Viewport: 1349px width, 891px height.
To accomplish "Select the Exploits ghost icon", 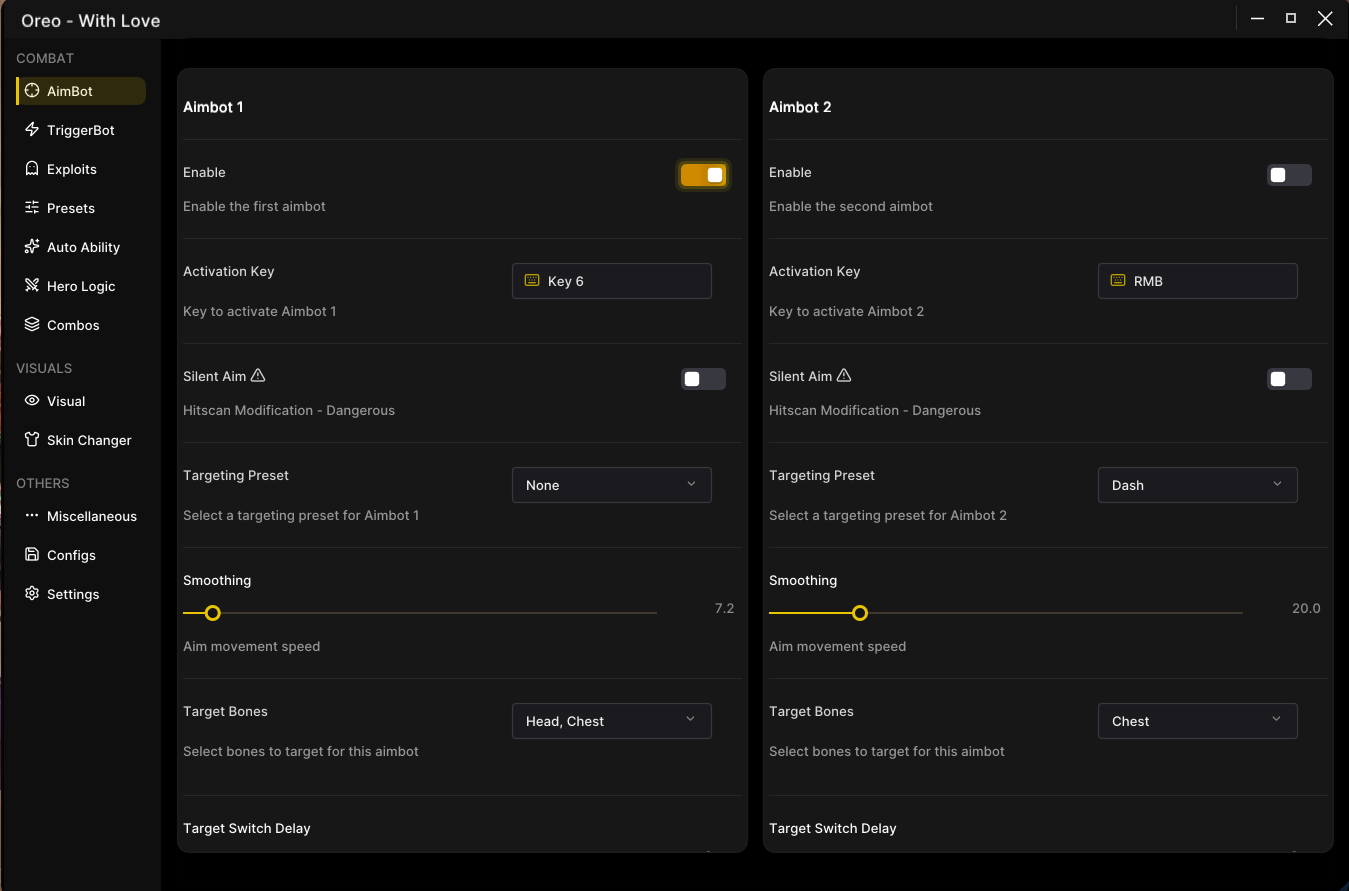I will point(32,169).
